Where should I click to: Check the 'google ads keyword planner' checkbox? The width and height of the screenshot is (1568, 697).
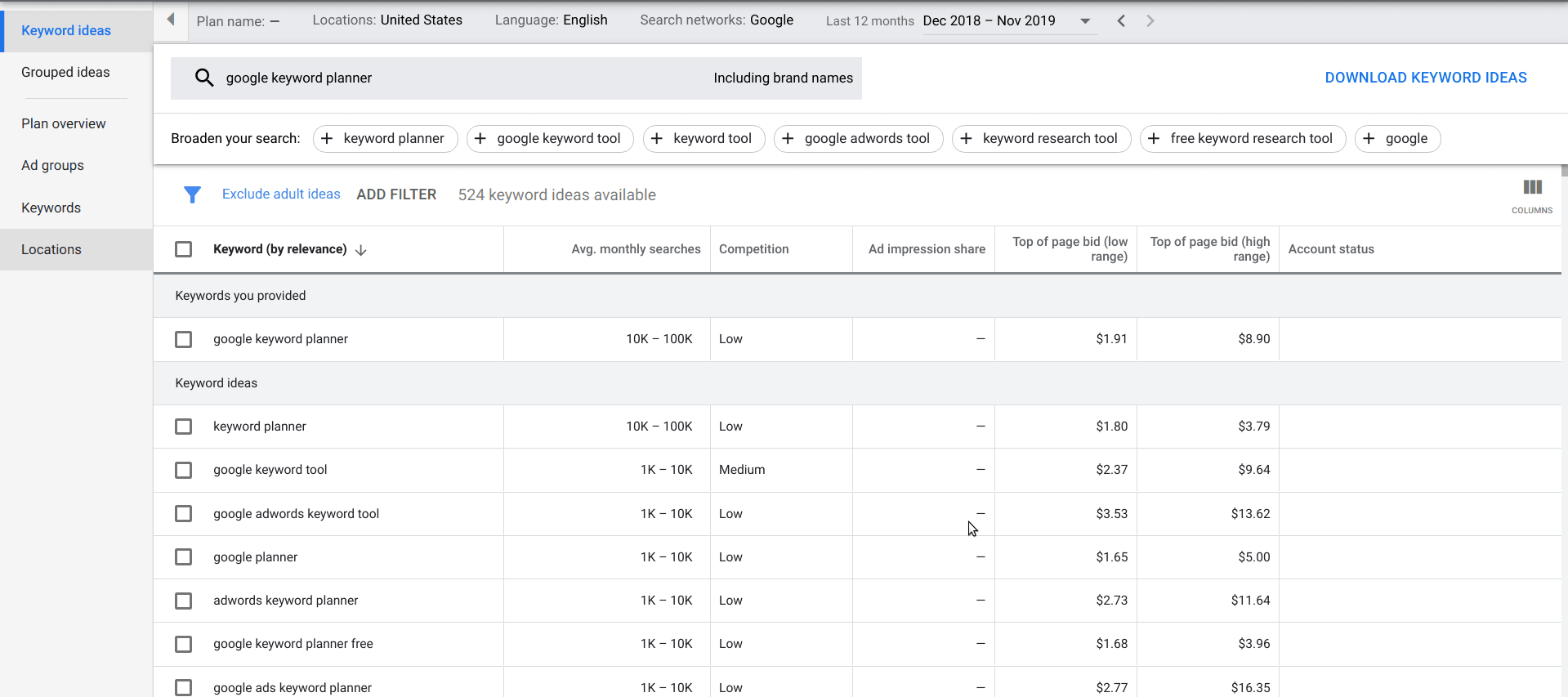pos(184,687)
